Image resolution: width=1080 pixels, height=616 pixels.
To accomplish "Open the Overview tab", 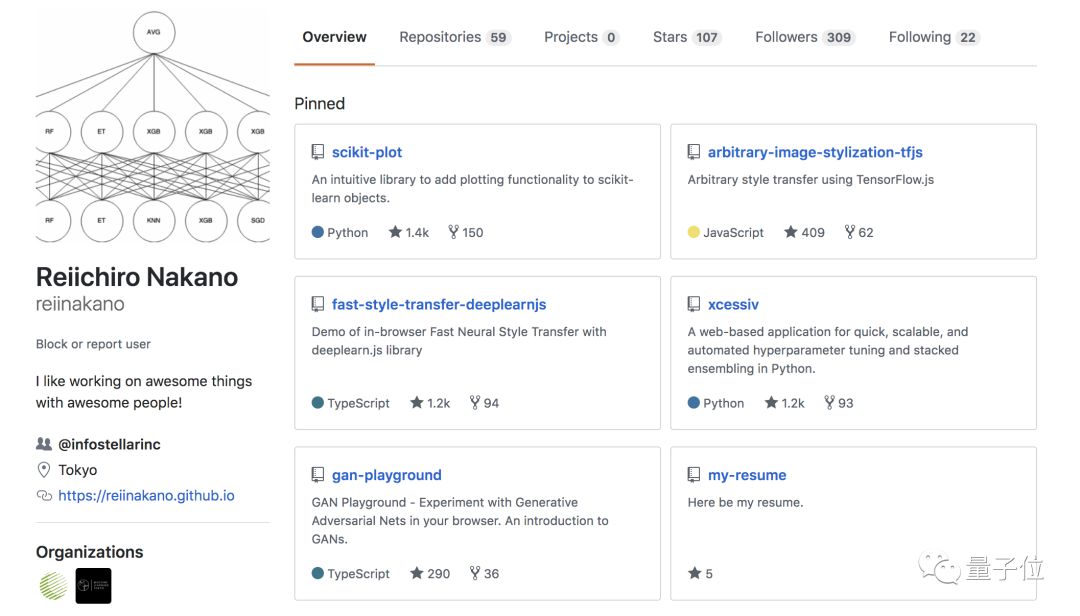I will [x=334, y=37].
